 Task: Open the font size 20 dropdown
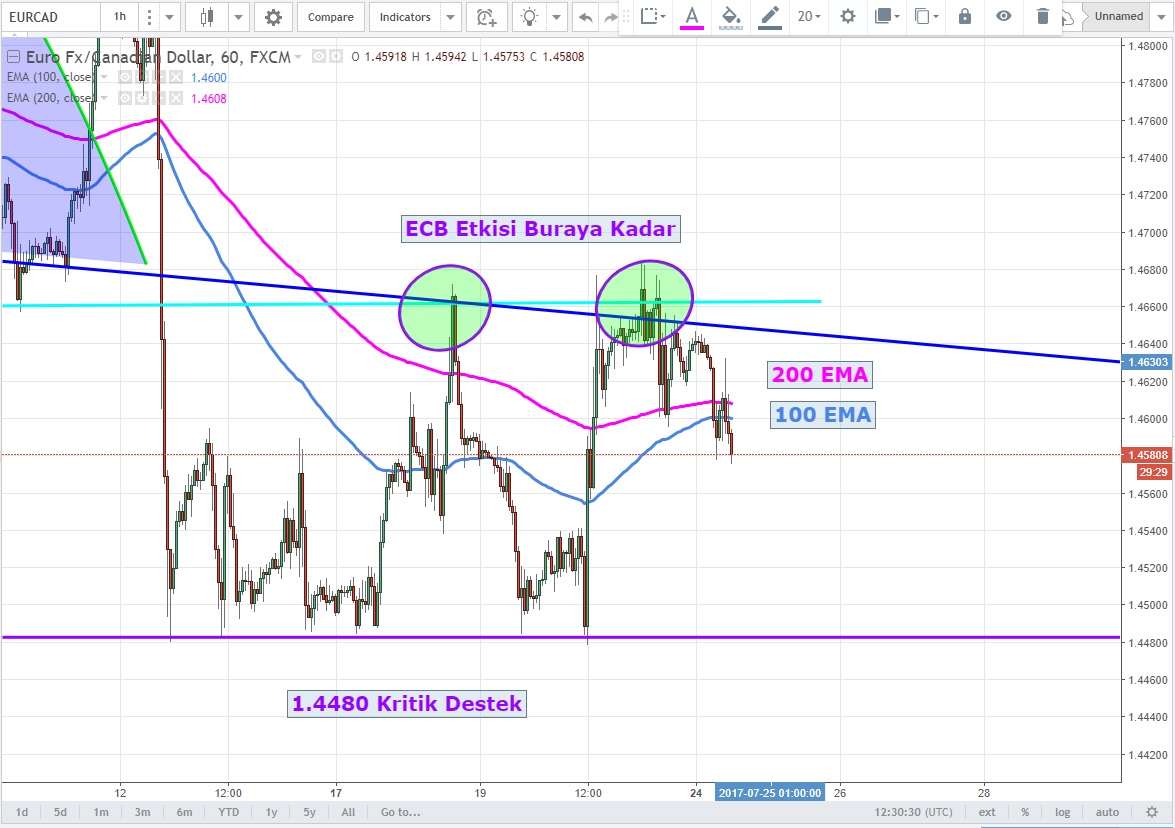pos(809,16)
